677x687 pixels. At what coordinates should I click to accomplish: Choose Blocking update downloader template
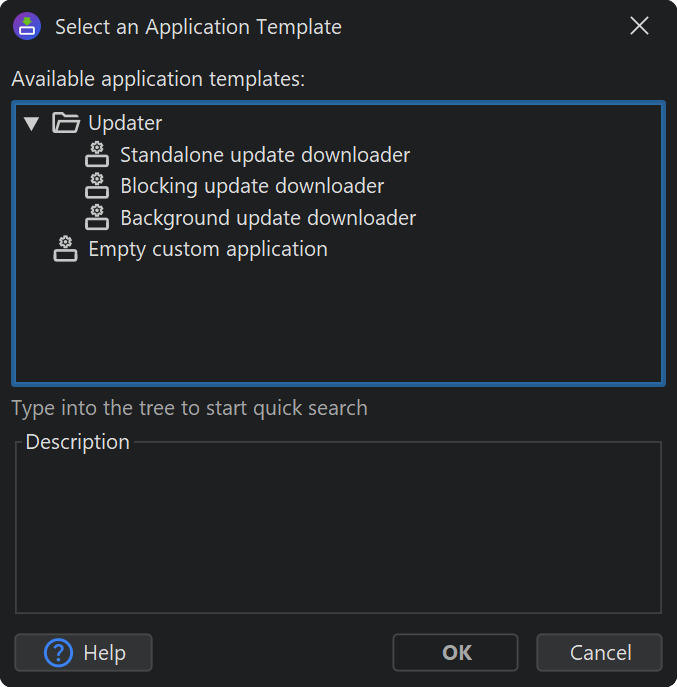tap(252, 186)
